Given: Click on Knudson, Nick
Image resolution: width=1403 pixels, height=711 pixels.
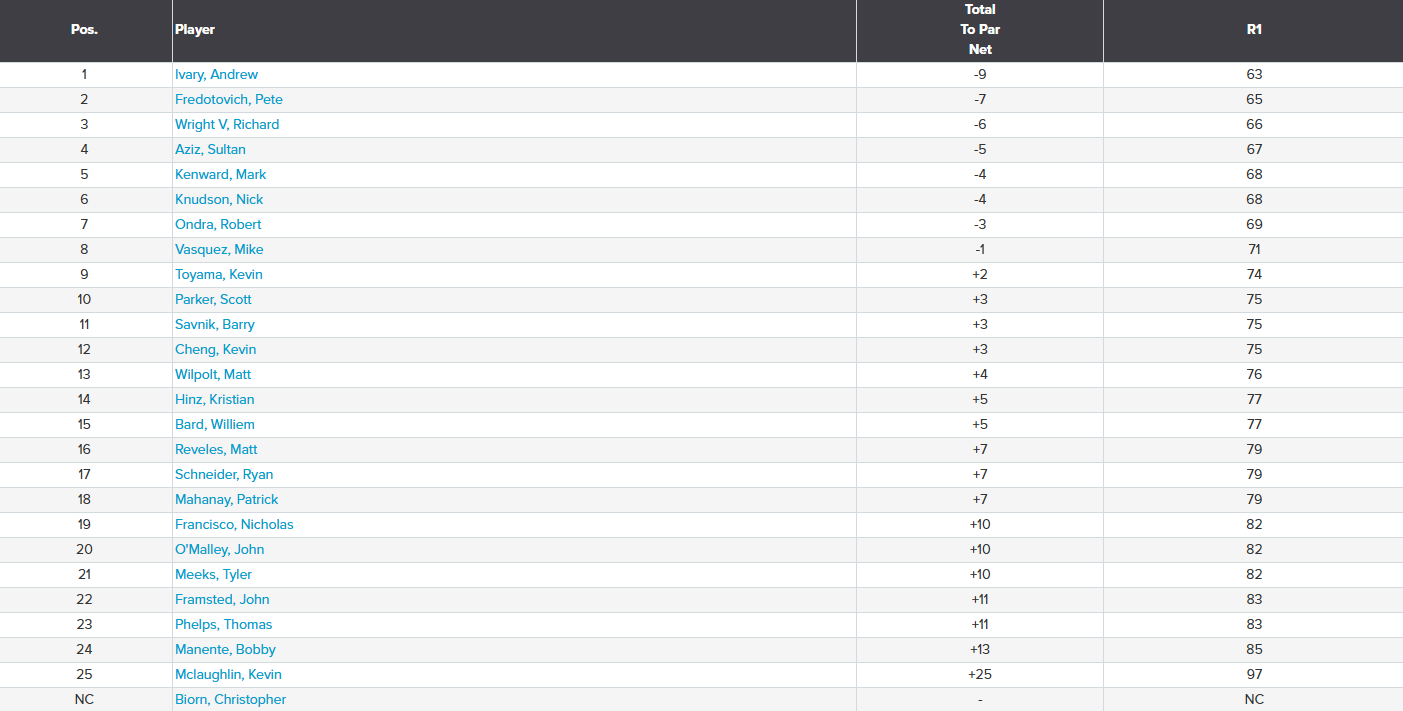Looking at the screenshot, I should [219, 200].
